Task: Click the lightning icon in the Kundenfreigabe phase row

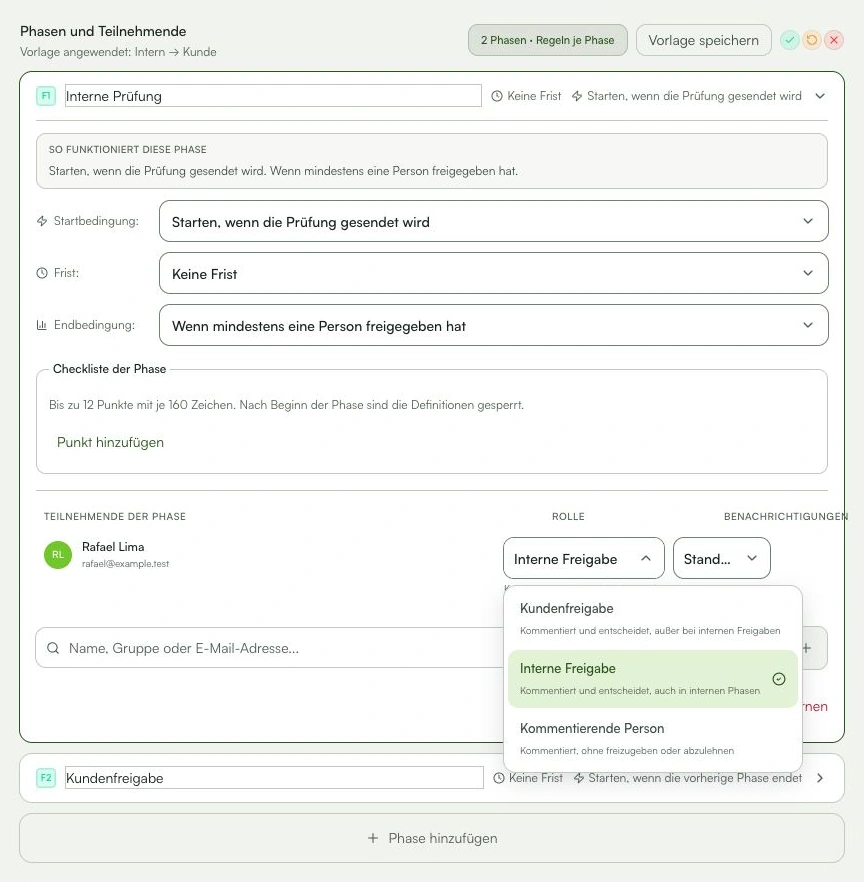Action: [579, 778]
